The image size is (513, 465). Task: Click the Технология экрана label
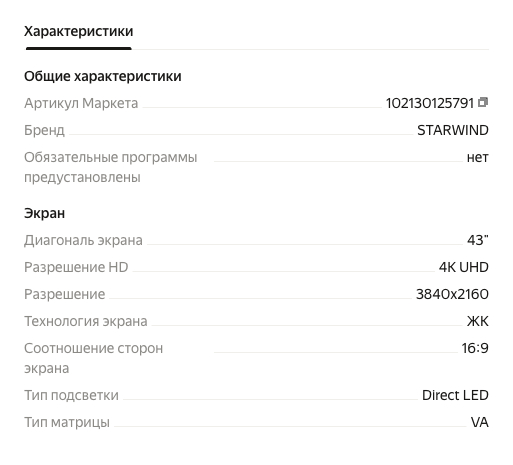click(x=86, y=321)
